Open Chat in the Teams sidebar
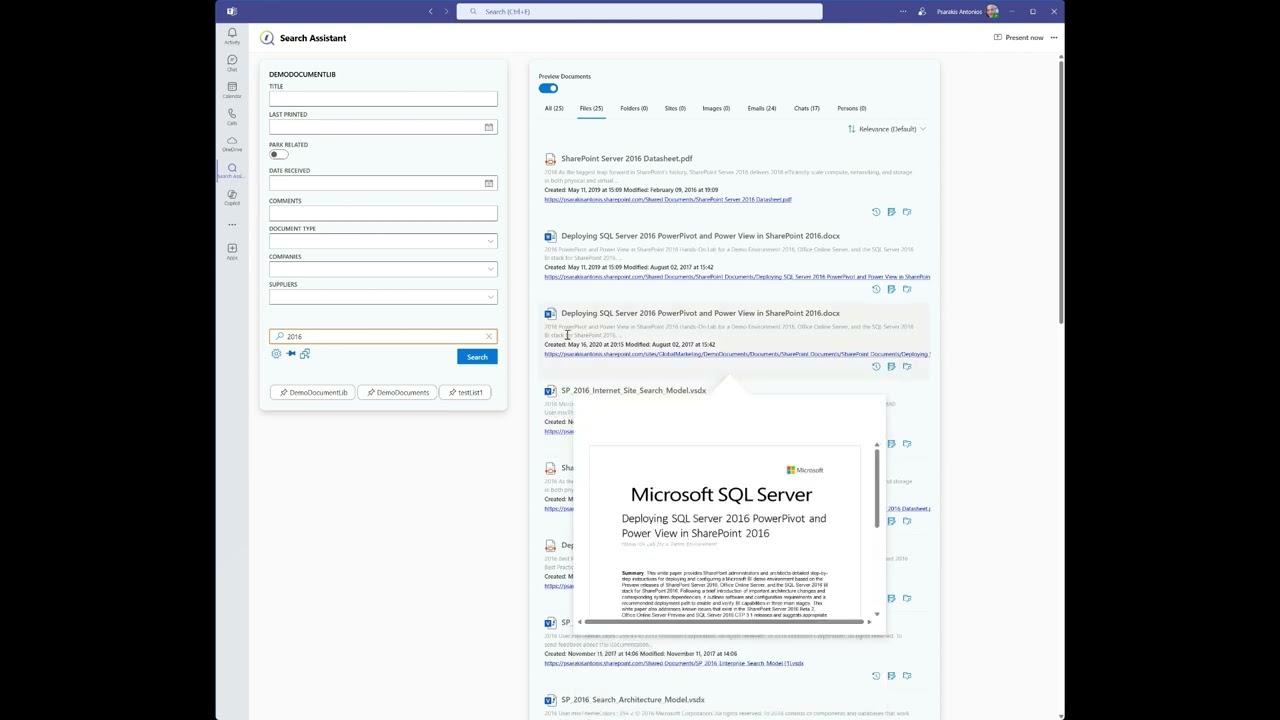Image resolution: width=1280 pixels, height=720 pixels. pyautogui.click(x=232, y=63)
